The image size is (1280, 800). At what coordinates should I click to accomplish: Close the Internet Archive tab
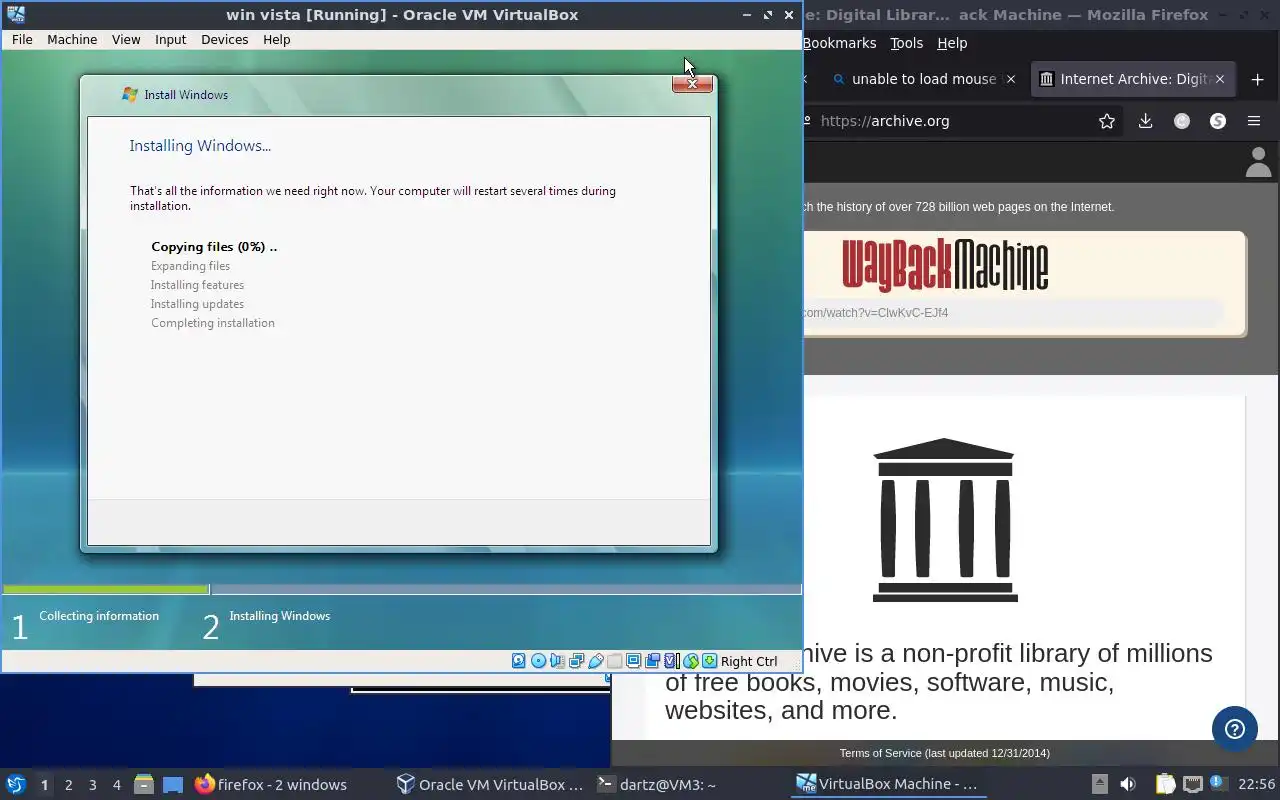point(1219,79)
